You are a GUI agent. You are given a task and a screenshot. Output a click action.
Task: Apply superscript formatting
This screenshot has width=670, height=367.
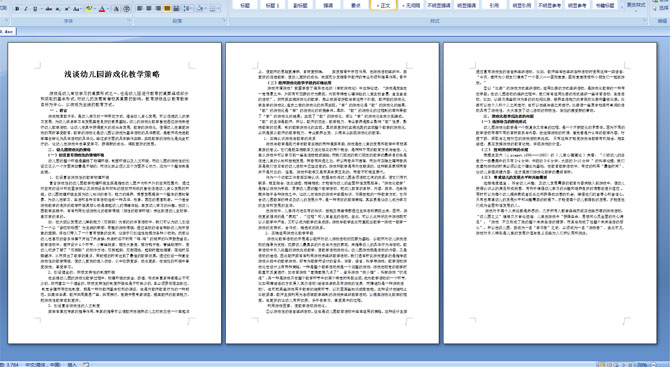[67, 9]
